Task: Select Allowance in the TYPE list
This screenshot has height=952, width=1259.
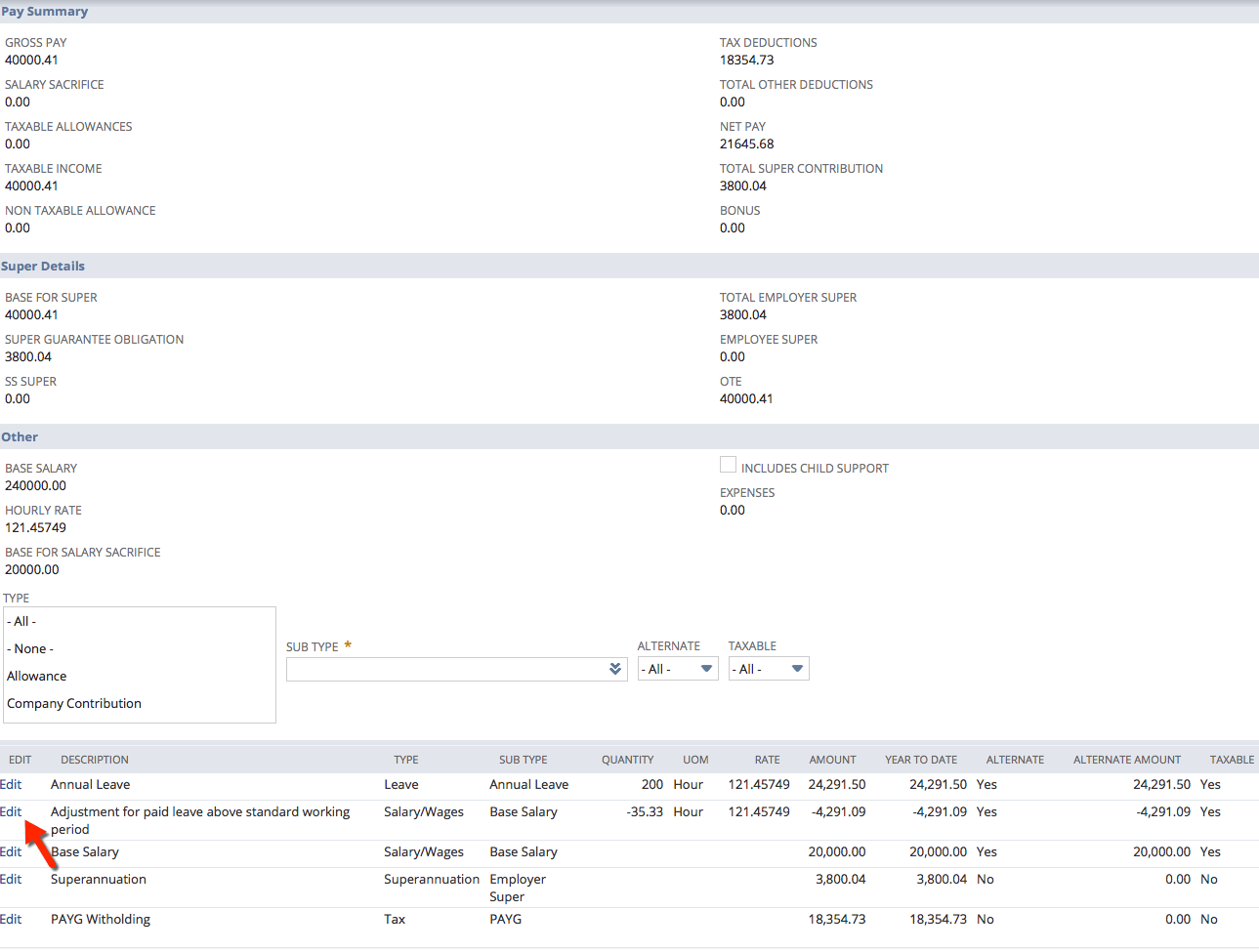Action: (x=37, y=676)
